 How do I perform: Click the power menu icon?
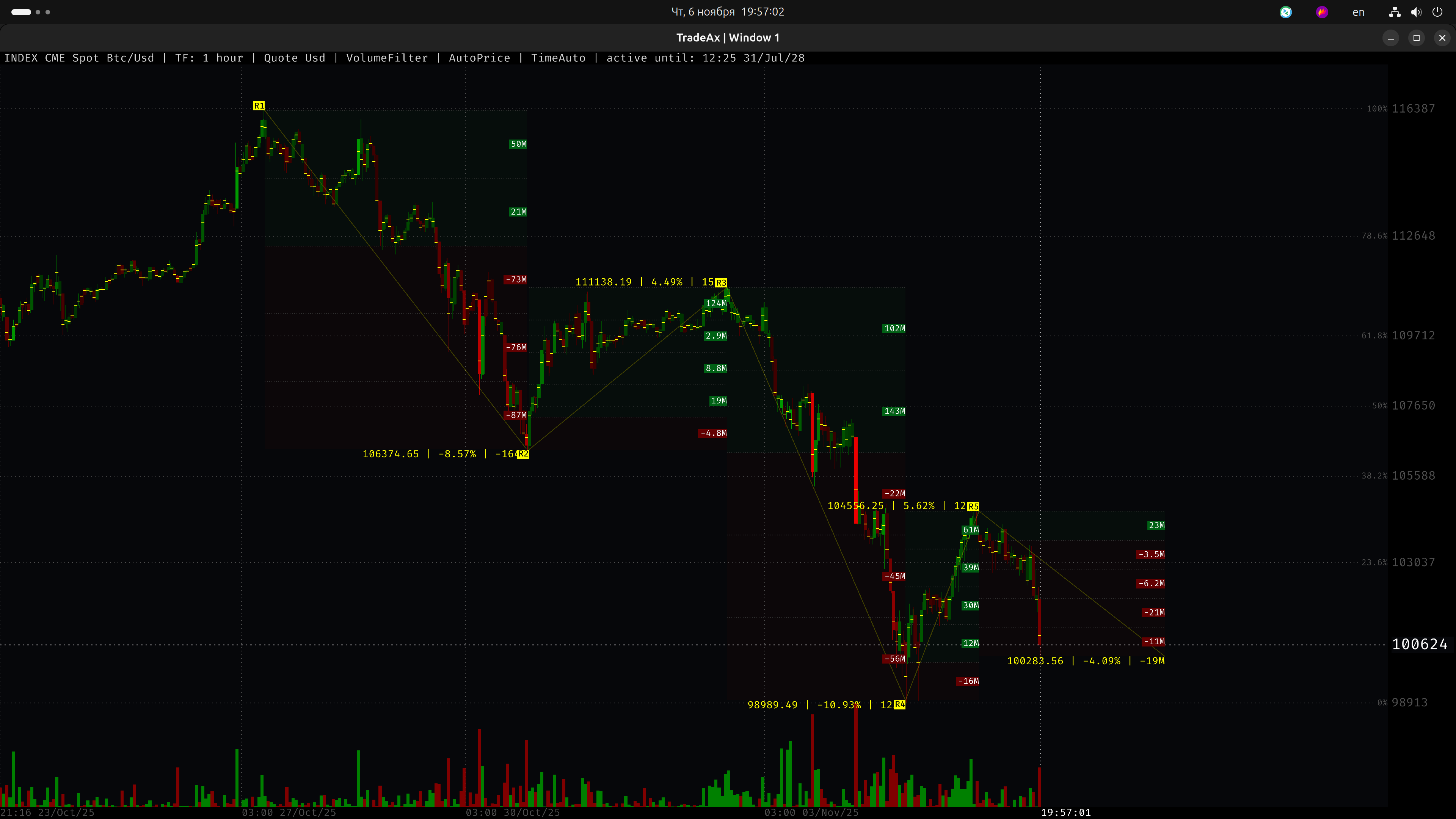point(1437,12)
